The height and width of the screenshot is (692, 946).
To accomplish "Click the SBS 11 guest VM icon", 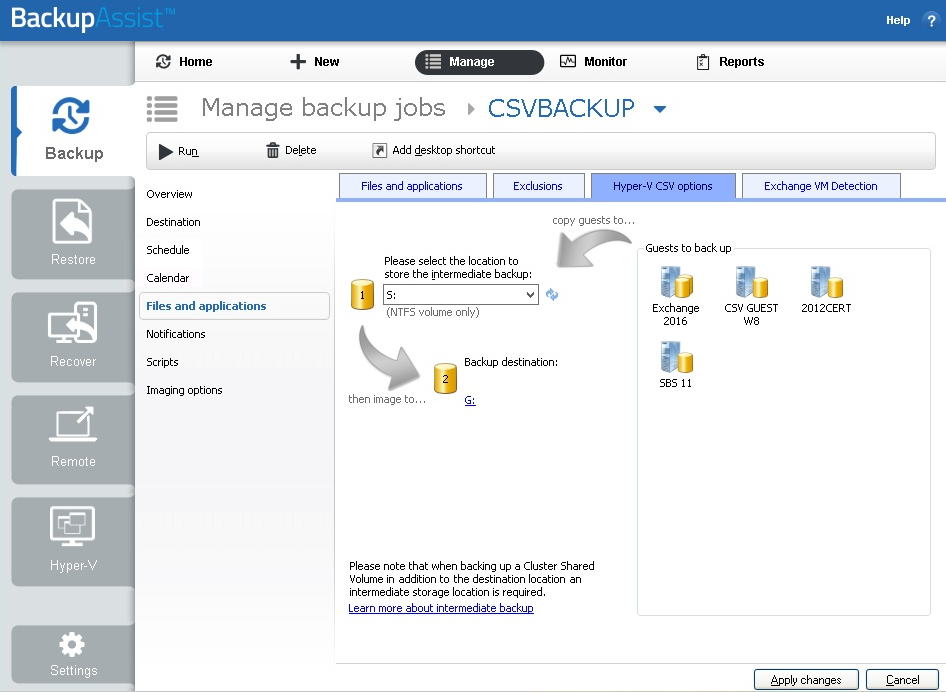I will pos(676,357).
